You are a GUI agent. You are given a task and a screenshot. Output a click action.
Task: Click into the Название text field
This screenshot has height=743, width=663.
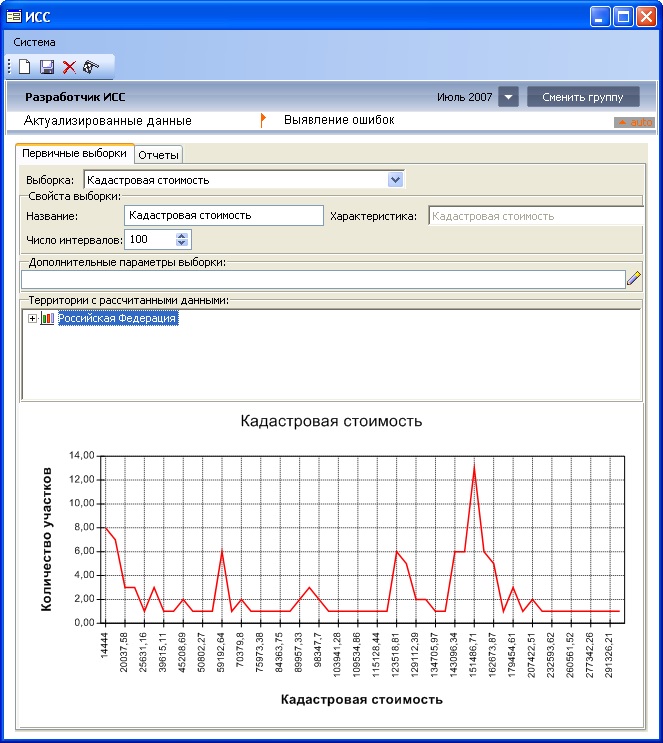(x=224, y=215)
